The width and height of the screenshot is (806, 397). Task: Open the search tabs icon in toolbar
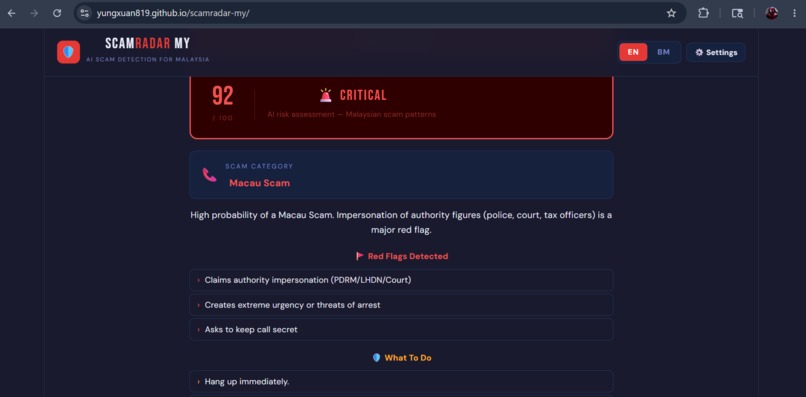click(737, 13)
